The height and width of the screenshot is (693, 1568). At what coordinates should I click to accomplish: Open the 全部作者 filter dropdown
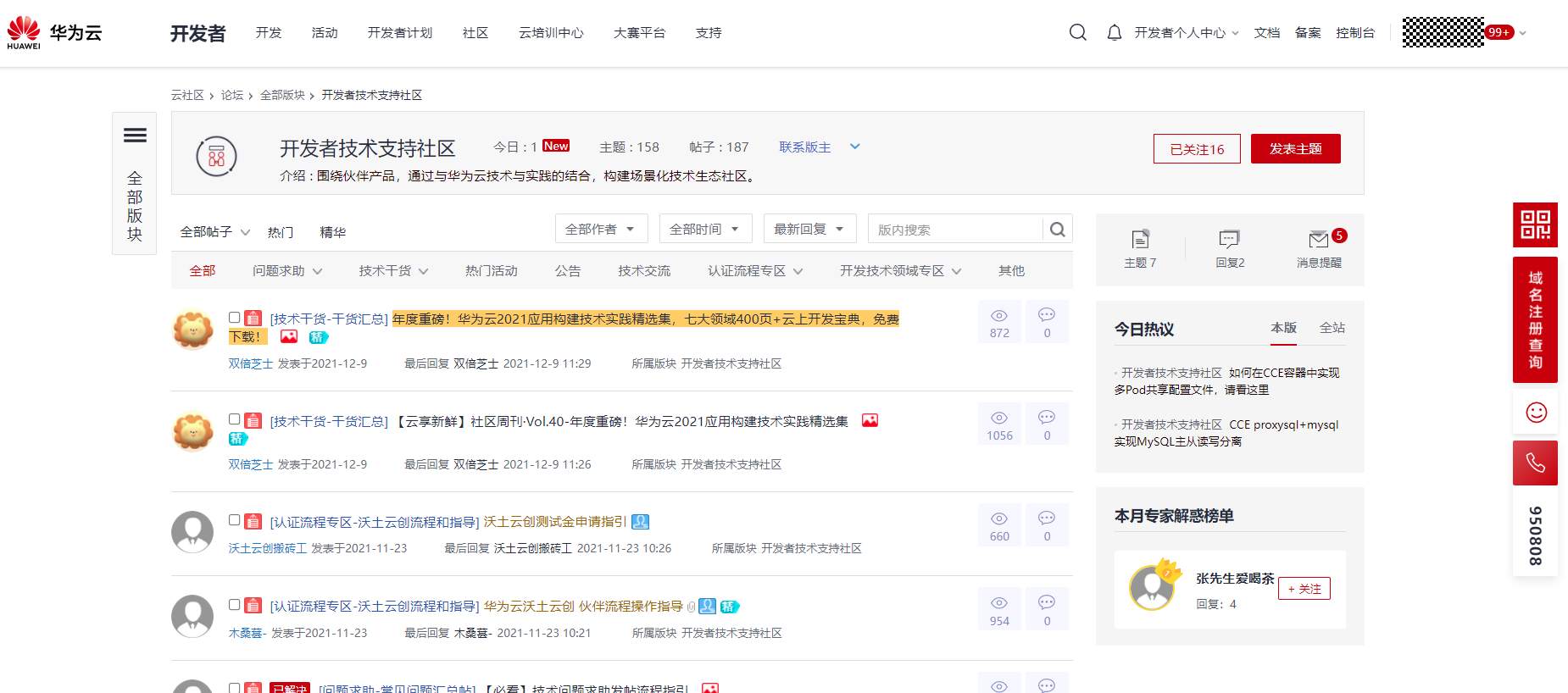pyautogui.click(x=601, y=229)
